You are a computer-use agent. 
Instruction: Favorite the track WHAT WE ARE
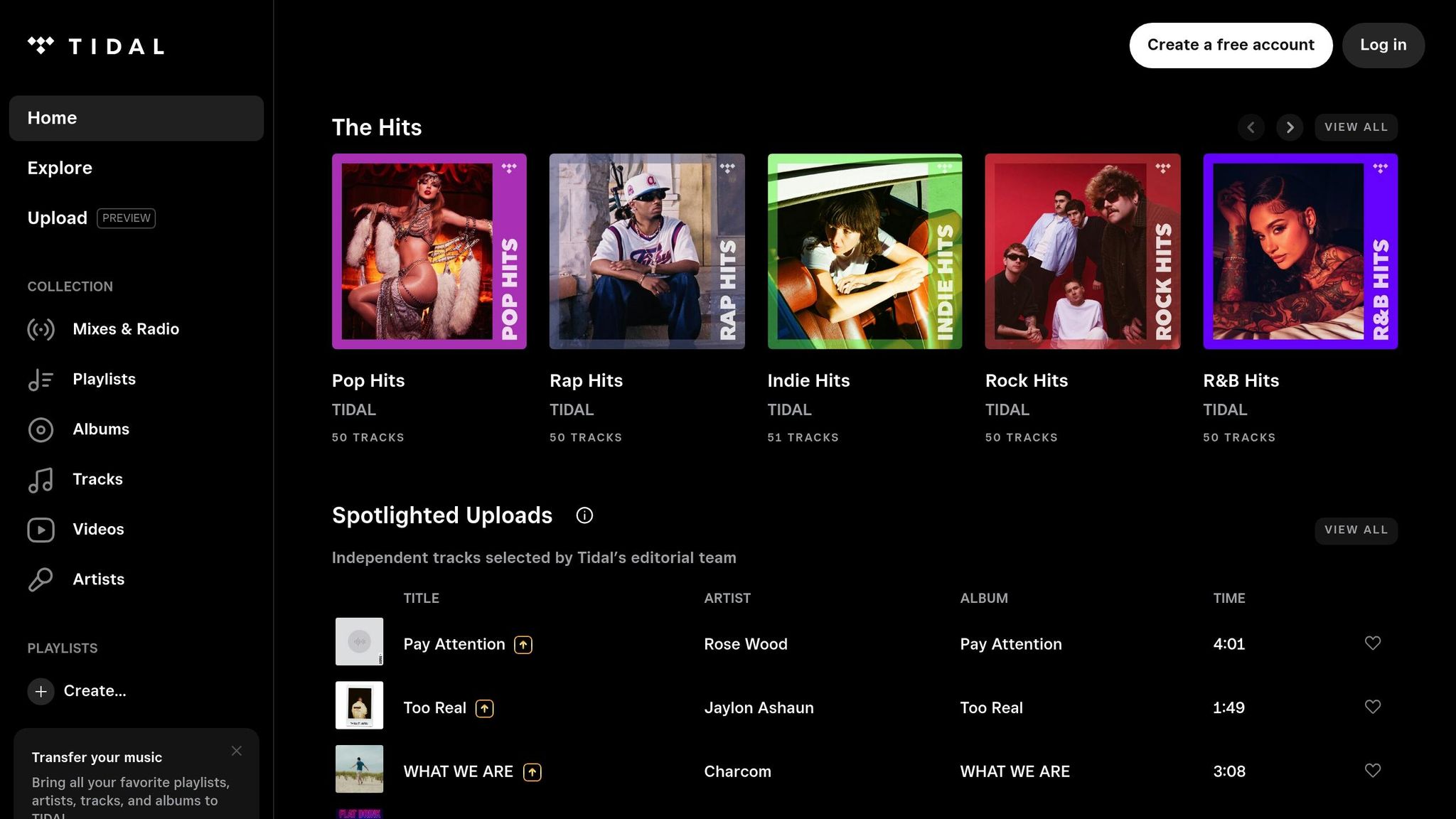click(1372, 771)
